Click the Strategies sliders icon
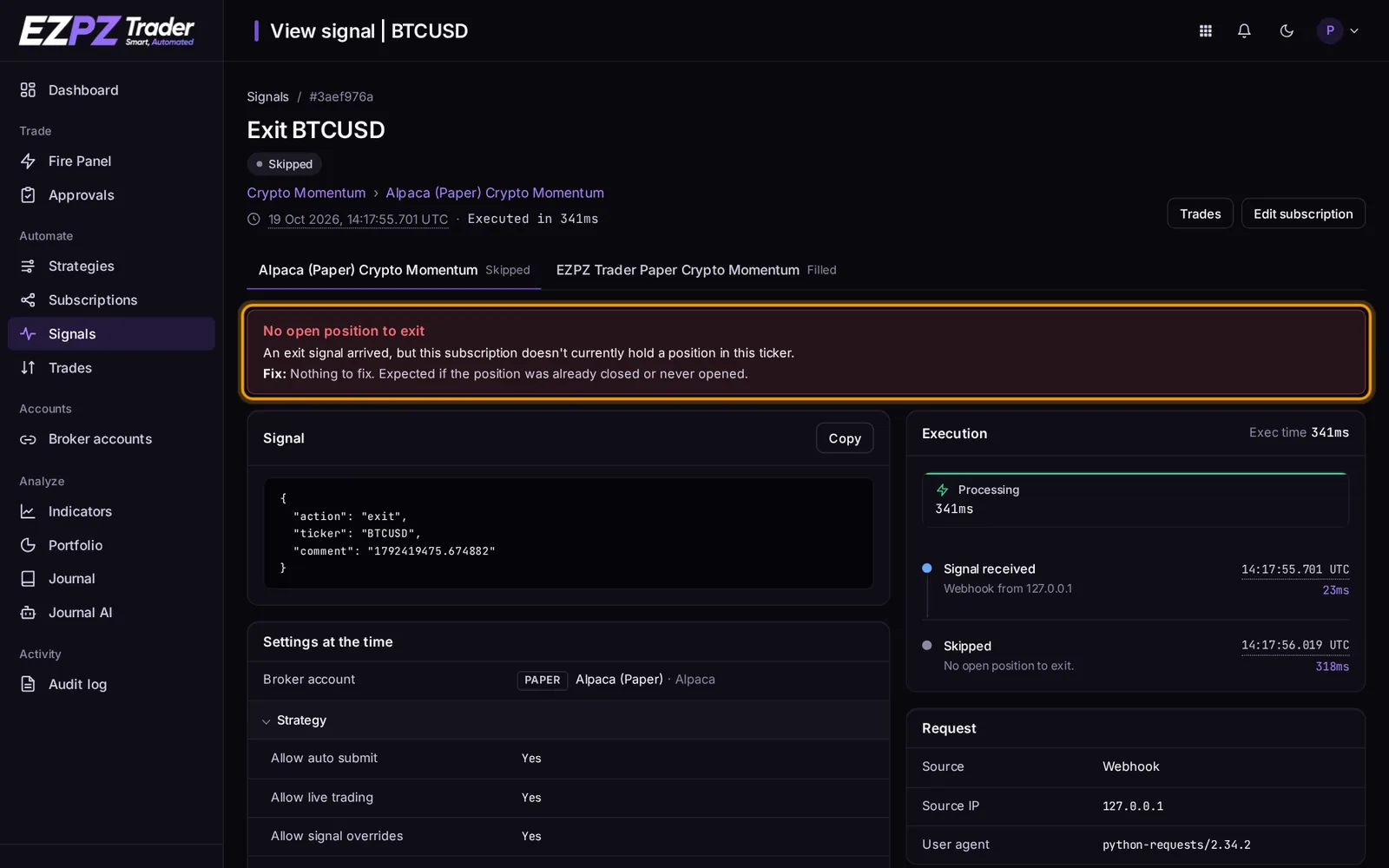 [x=28, y=266]
